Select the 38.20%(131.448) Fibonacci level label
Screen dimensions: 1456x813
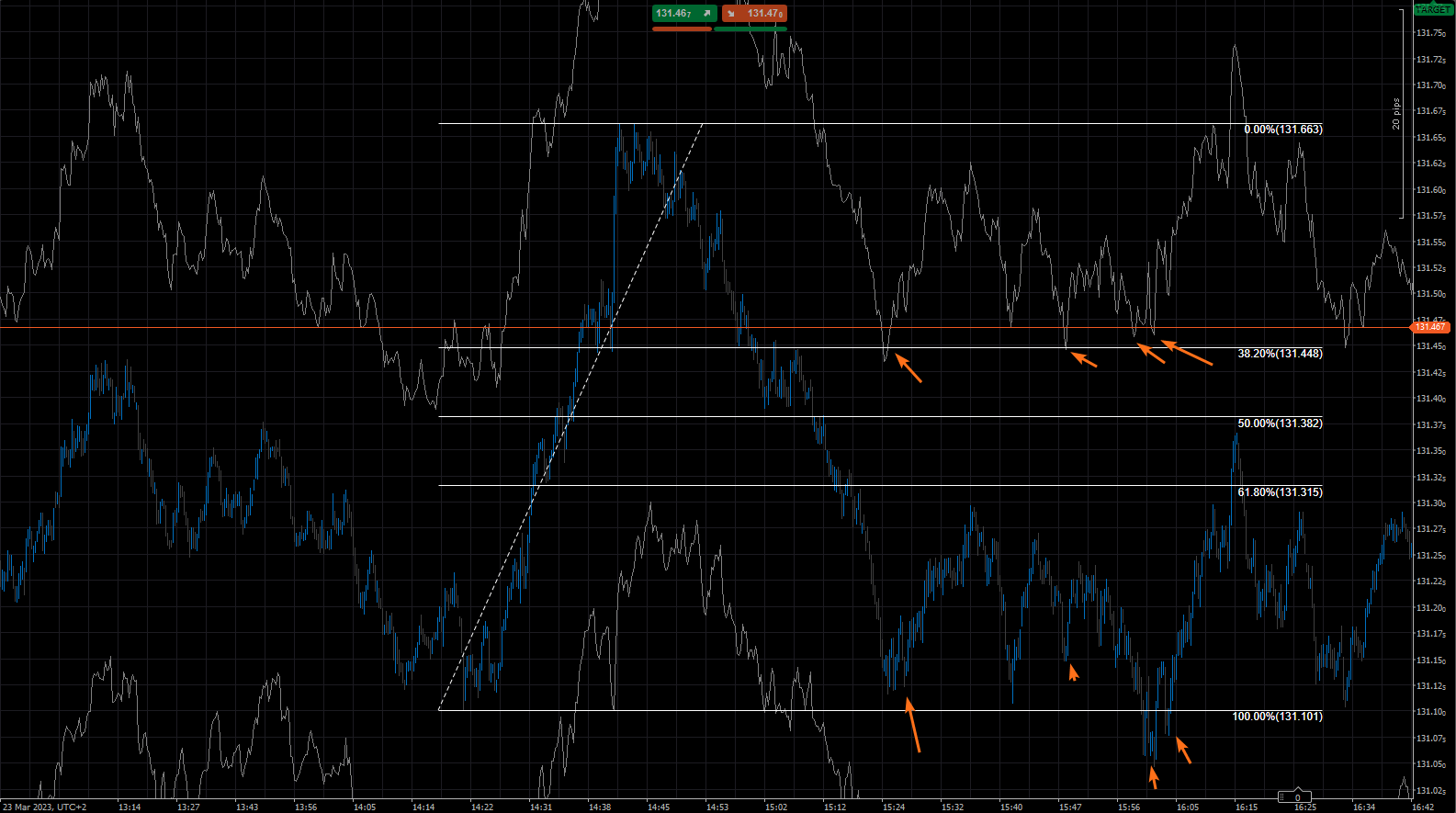coord(1281,354)
